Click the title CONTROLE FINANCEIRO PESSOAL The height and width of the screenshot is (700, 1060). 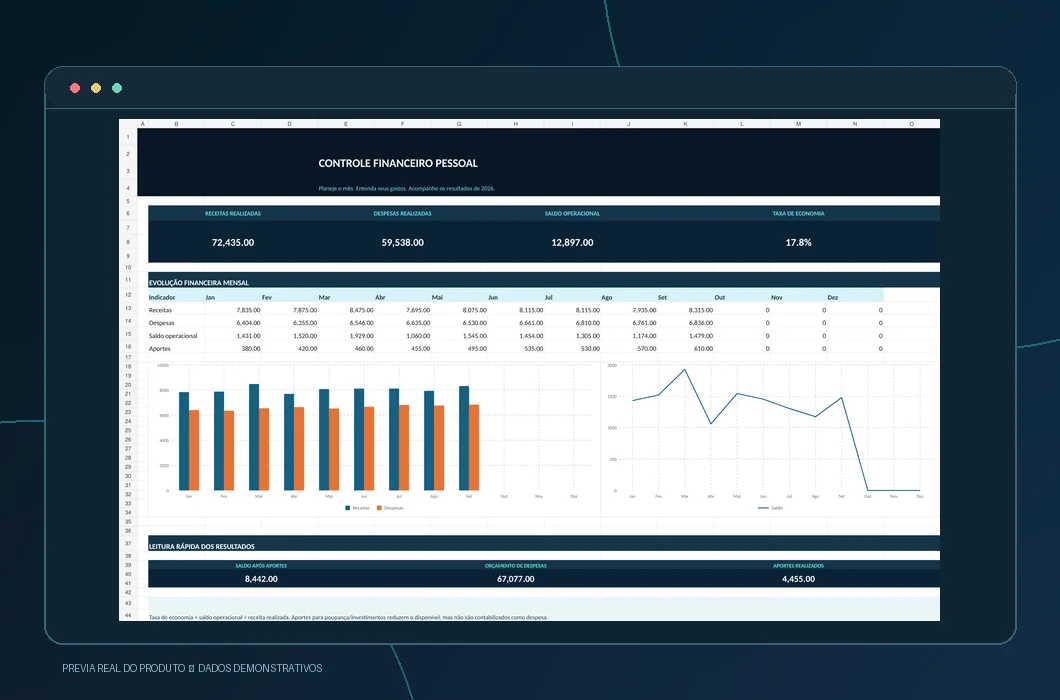click(398, 163)
